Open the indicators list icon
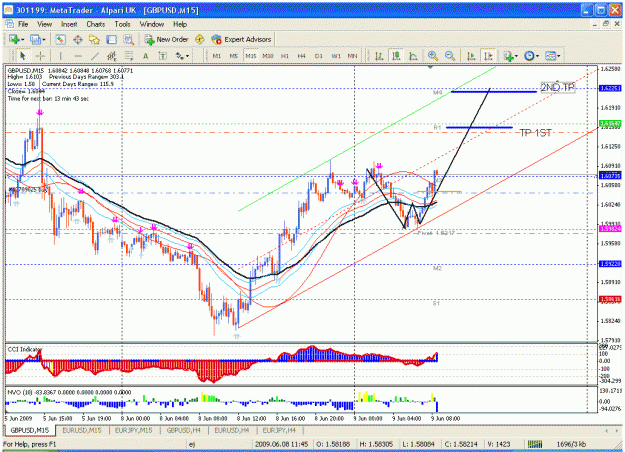Image resolution: width=625 pixels, height=452 pixels. pos(508,56)
